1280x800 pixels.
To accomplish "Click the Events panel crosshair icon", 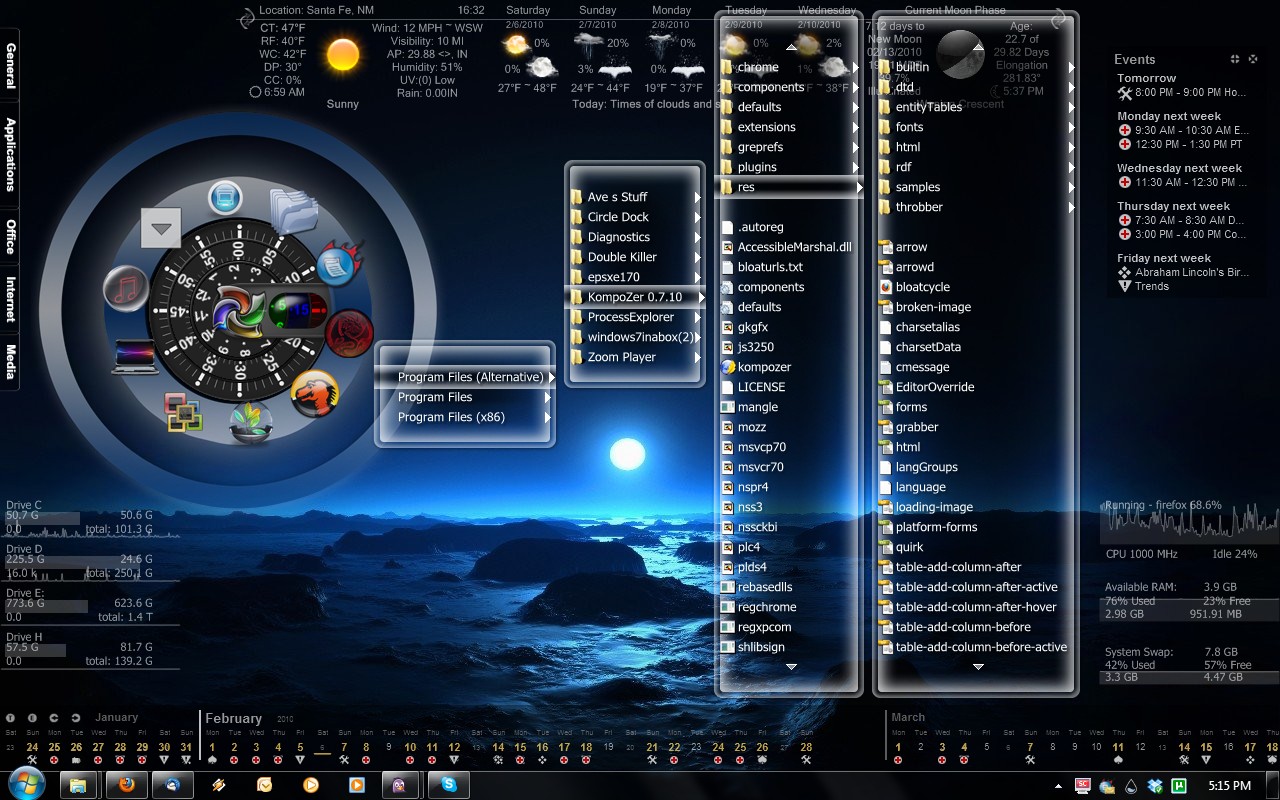I will click(1235, 59).
